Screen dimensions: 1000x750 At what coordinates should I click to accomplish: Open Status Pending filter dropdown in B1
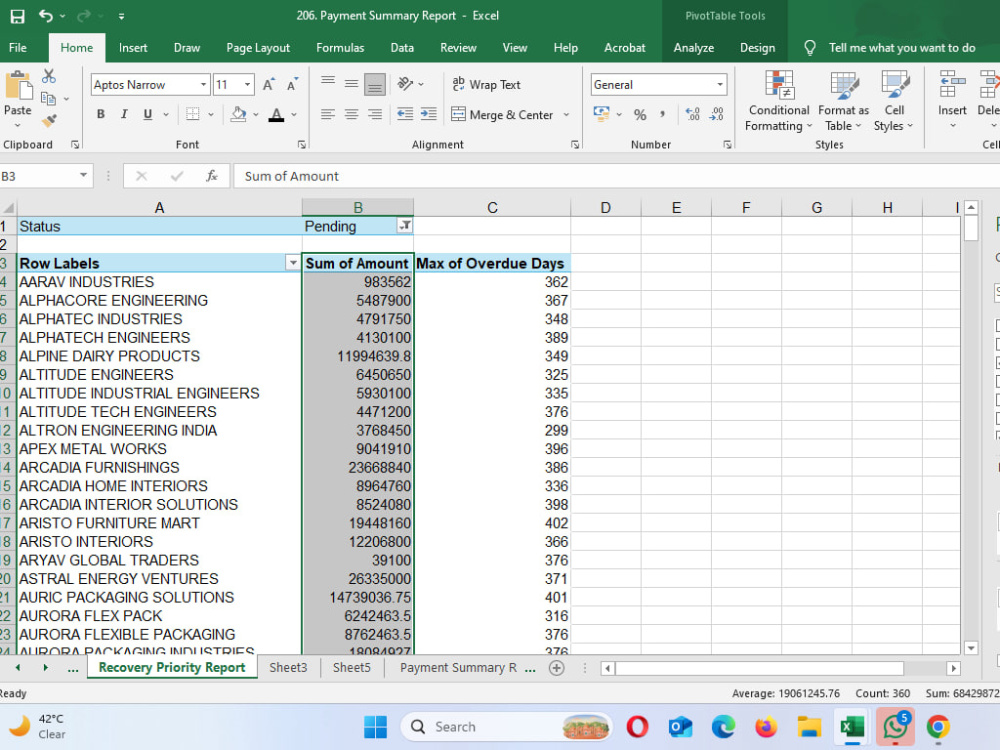point(404,226)
